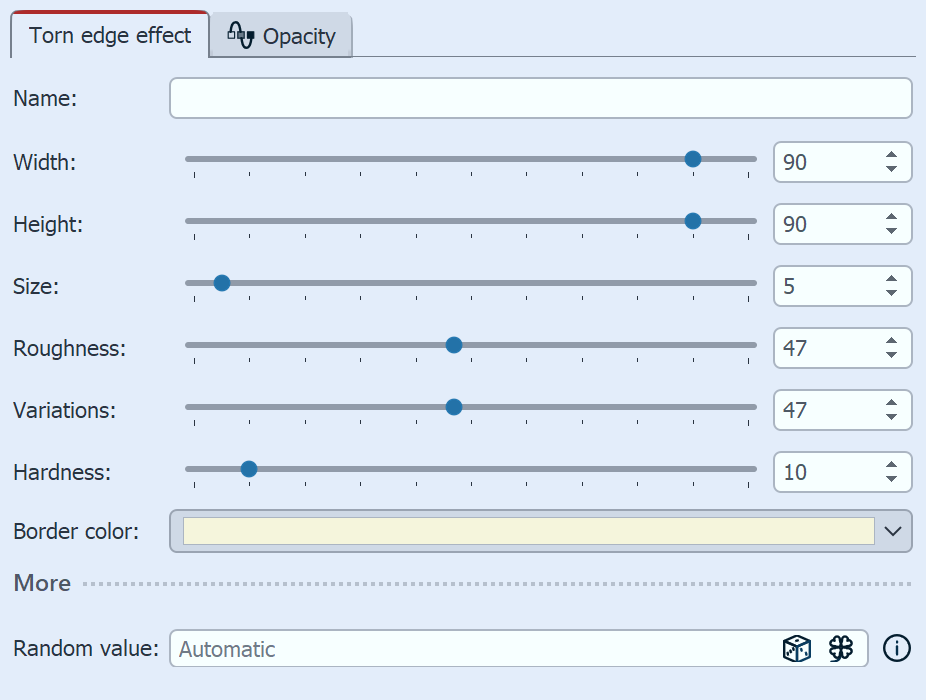Click into the Name text field
Screen dimensions: 926x700
click(x=540, y=99)
